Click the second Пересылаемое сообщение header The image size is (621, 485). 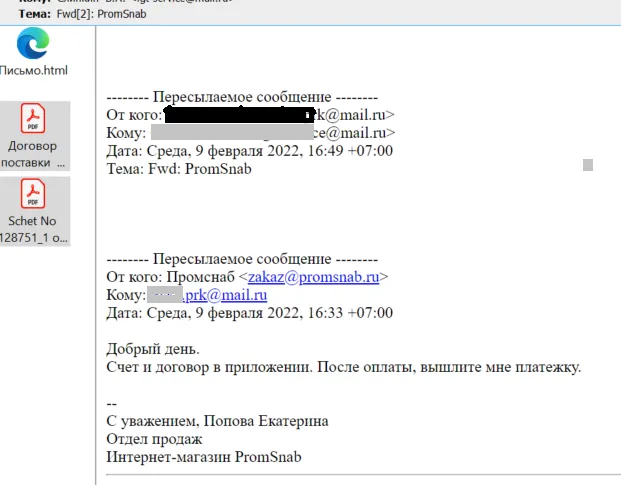click(242, 259)
